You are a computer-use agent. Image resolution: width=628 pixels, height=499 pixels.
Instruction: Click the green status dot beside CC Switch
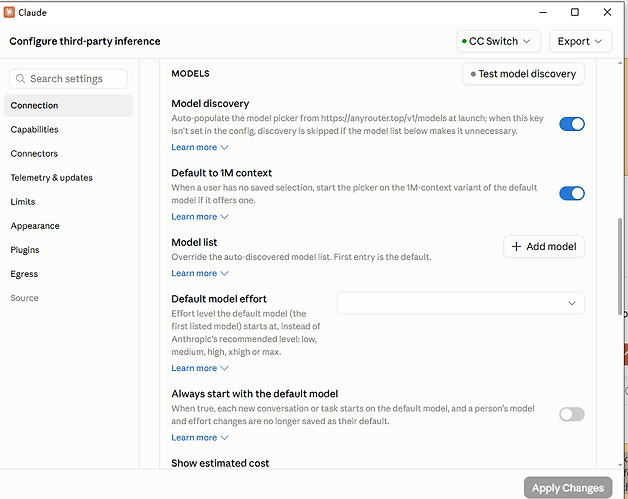[464, 41]
